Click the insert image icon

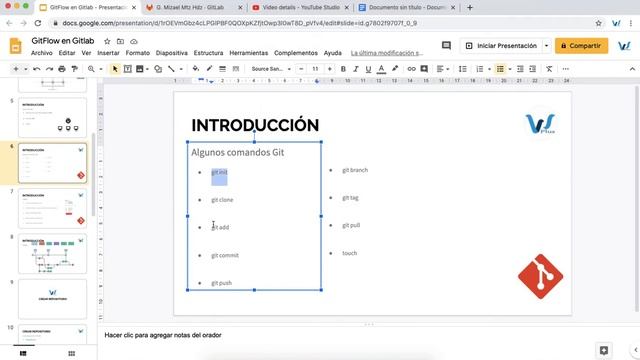coord(140,69)
